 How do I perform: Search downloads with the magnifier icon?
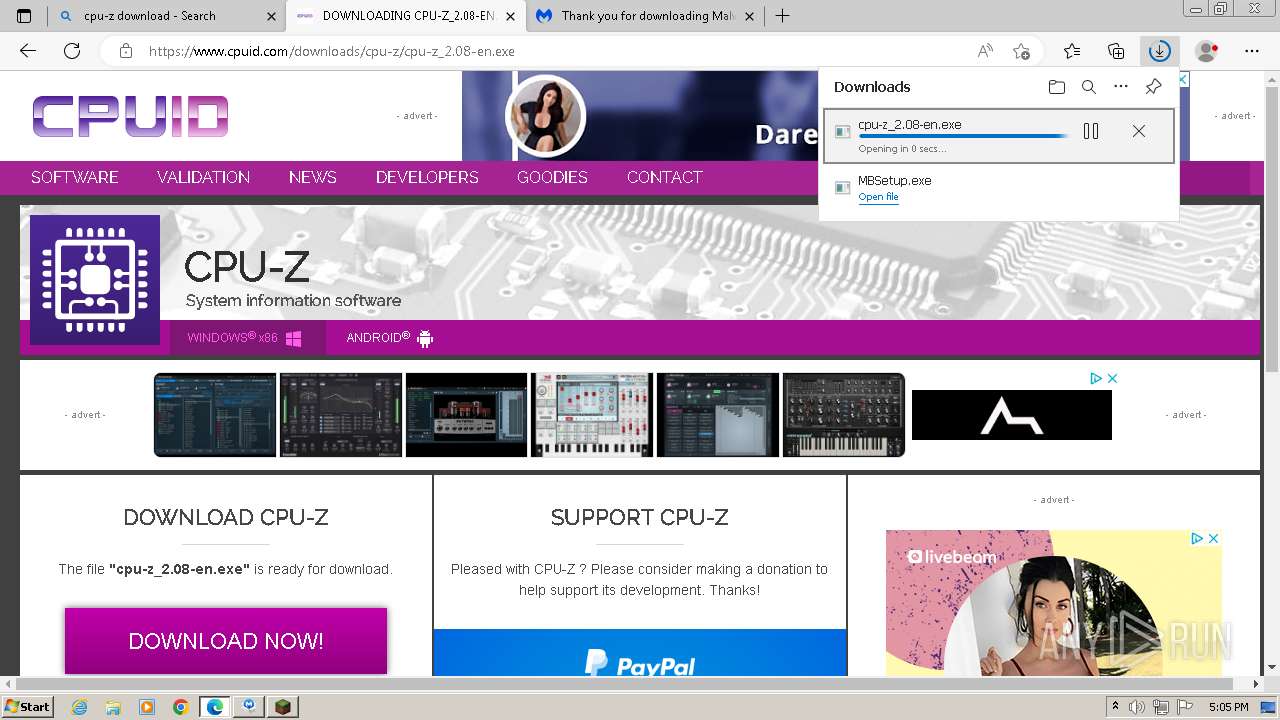[x=1089, y=87]
